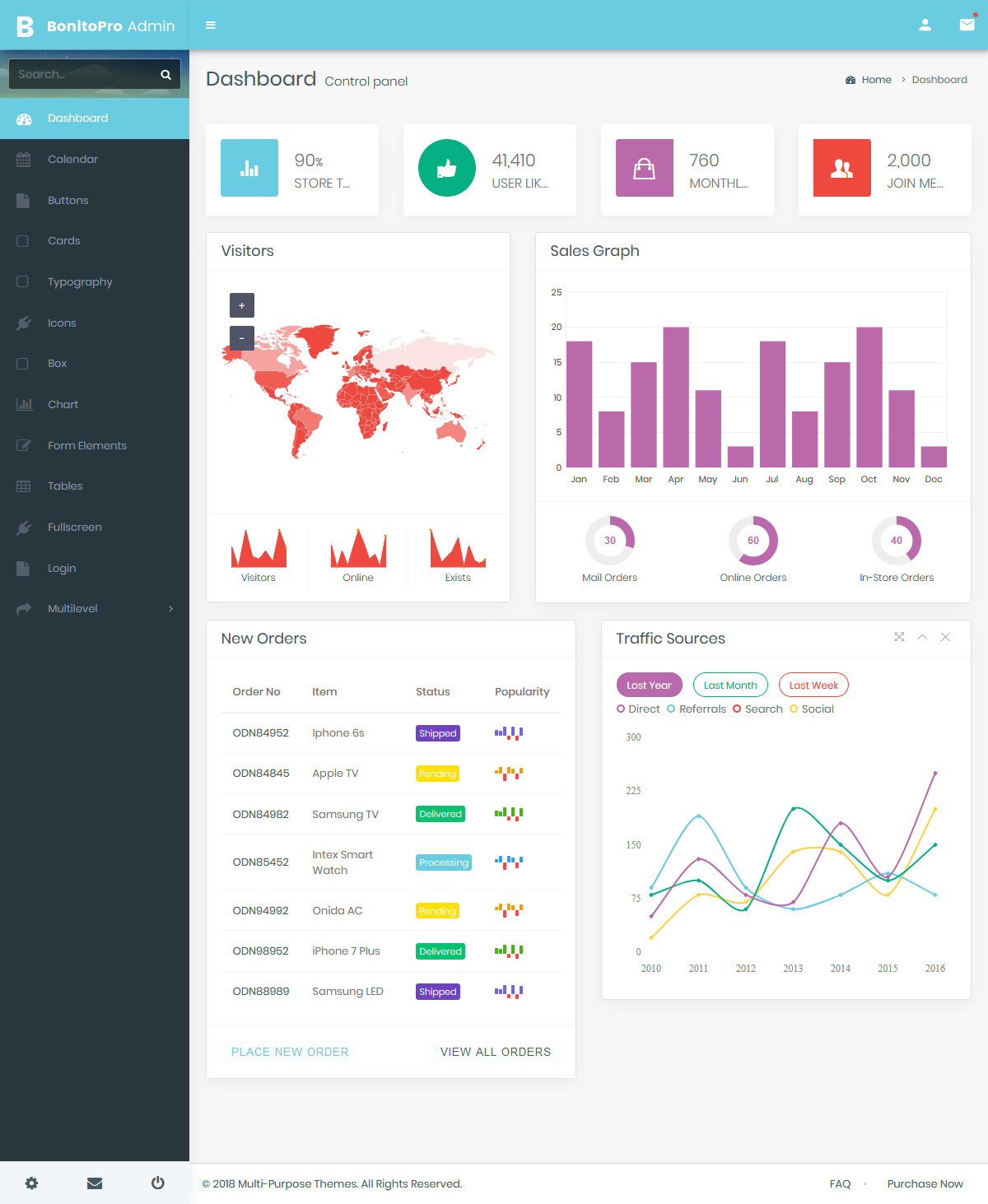The height and width of the screenshot is (1204, 988).
Task: Open the Calendar section from sidebar
Action: (x=72, y=159)
